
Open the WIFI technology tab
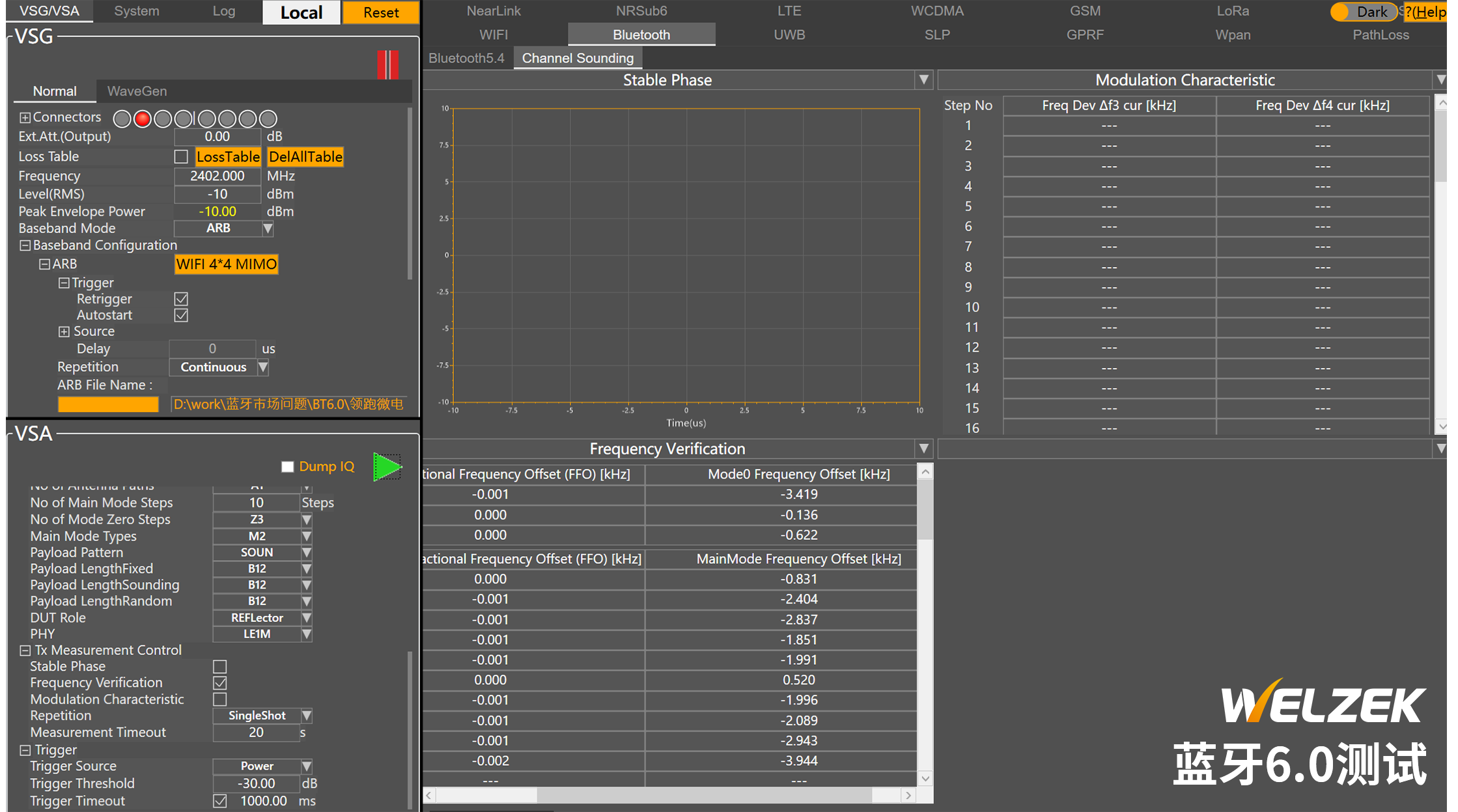[x=494, y=35]
